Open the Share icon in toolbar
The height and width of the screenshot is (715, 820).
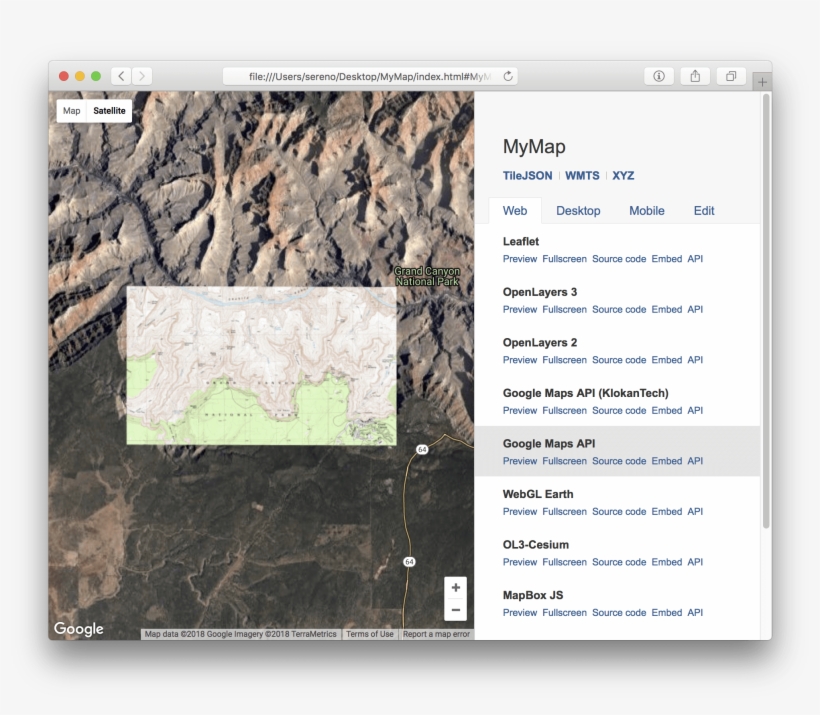pyautogui.click(x=695, y=76)
